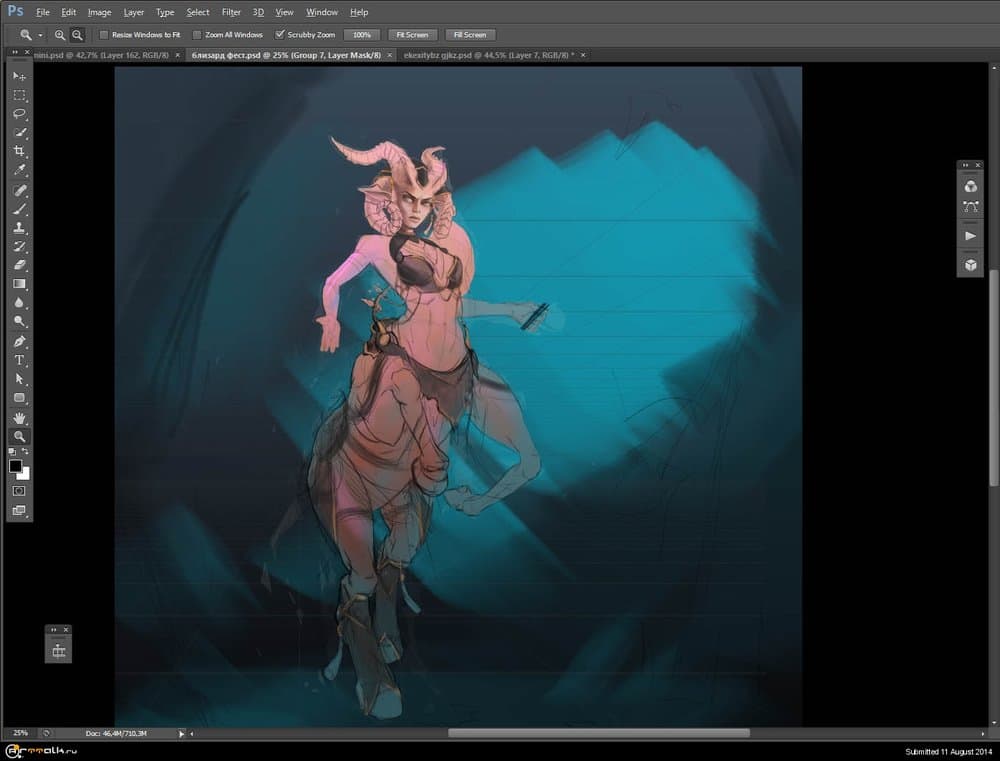Click the foreground color swatch
The width and height of the screenshot is (1000, 761).
click(16, 466)
